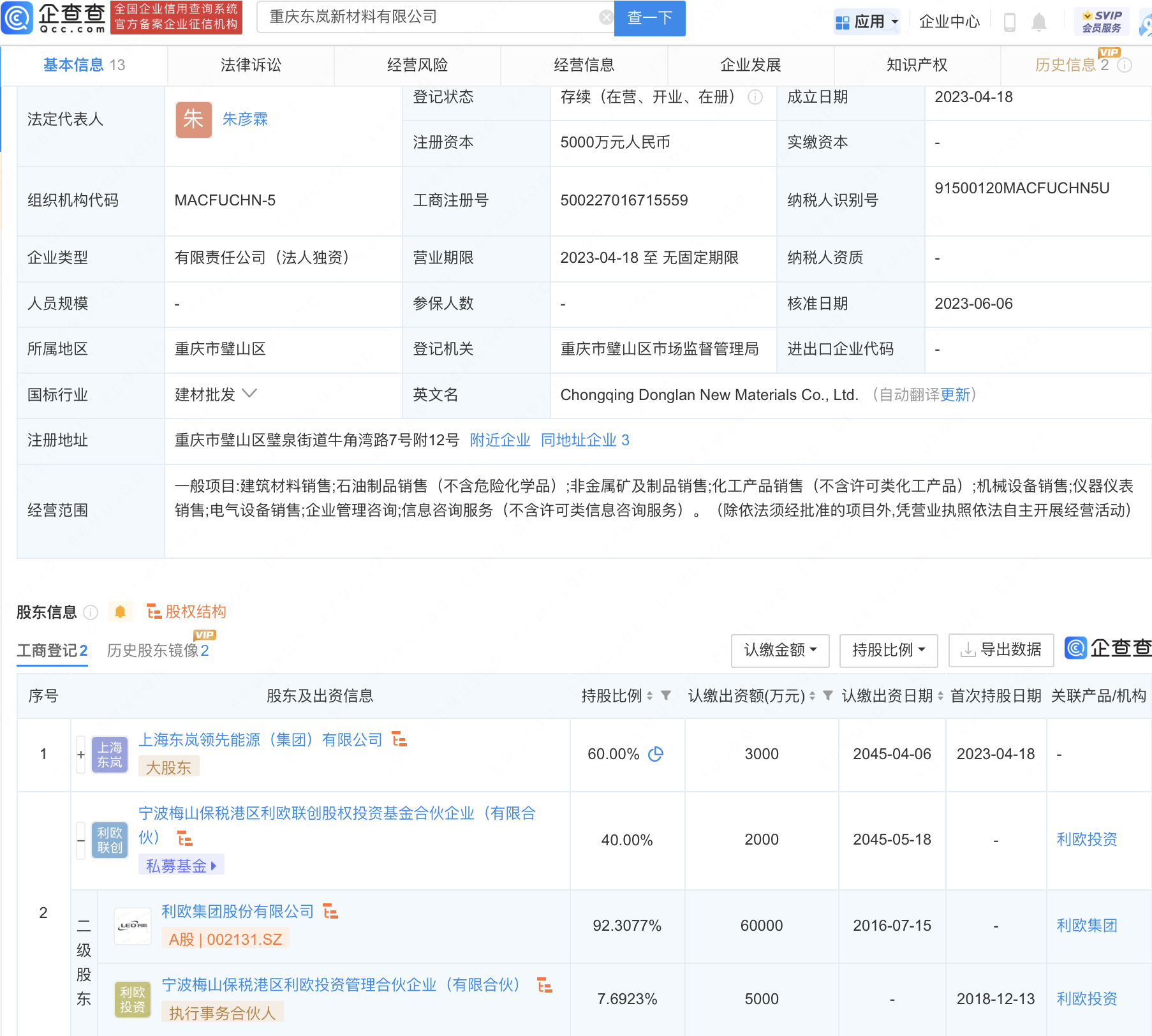Open 企业中心
The width and height of the screenshot is (1152, 1036).
pos(949,22)
